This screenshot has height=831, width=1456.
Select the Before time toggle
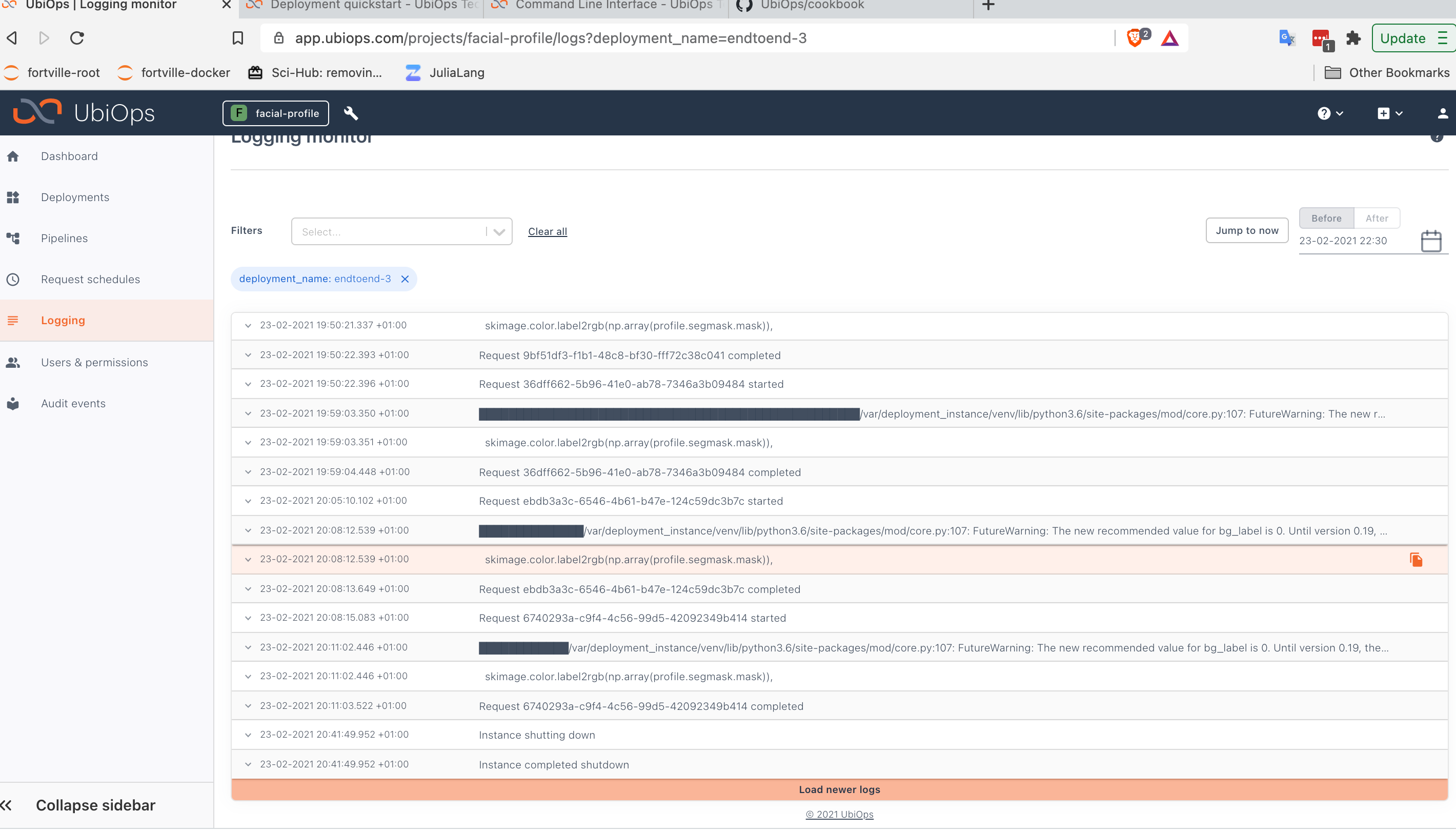[x=1326, y=218]
